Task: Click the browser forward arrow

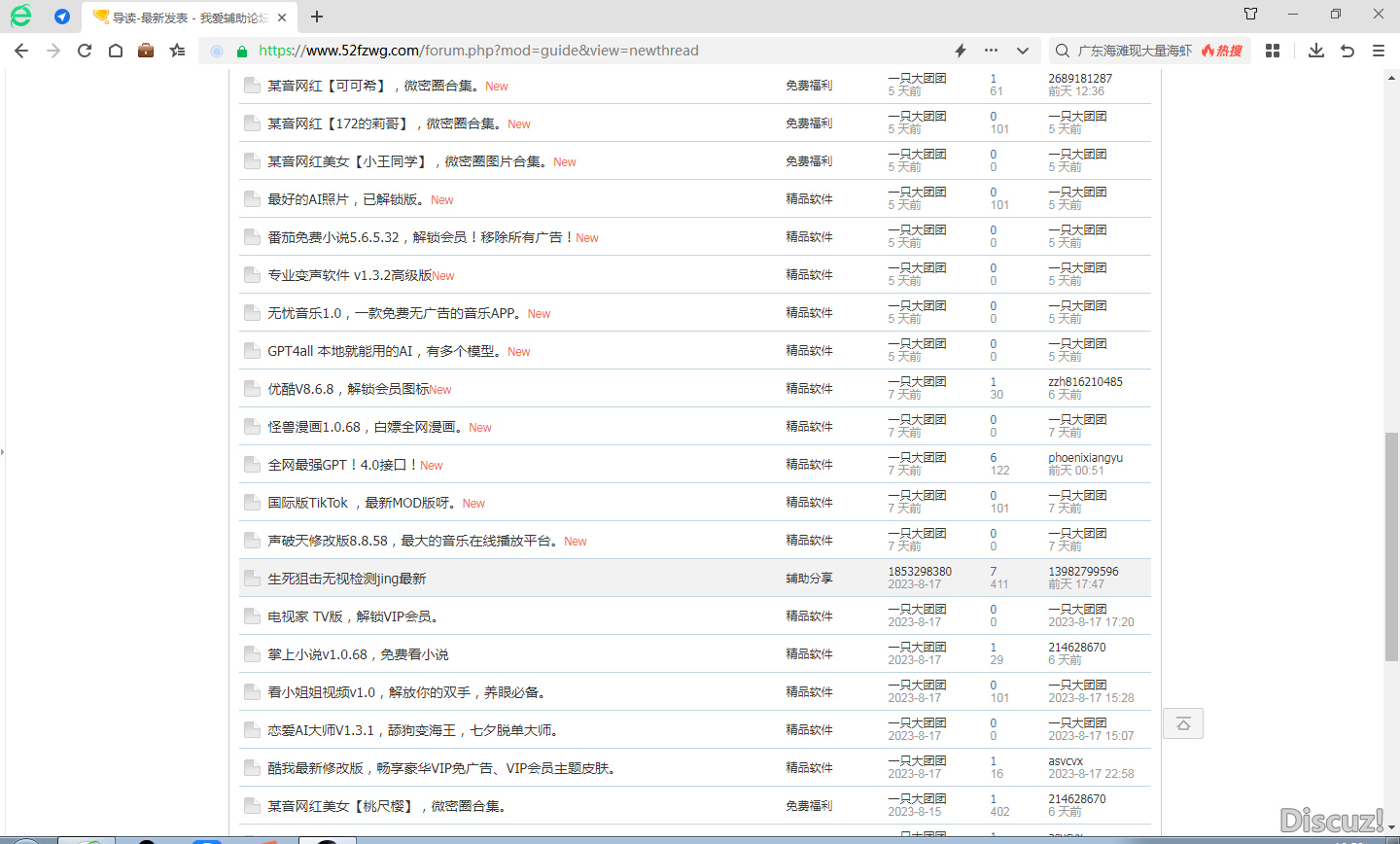Action: [x=53, y=51]
